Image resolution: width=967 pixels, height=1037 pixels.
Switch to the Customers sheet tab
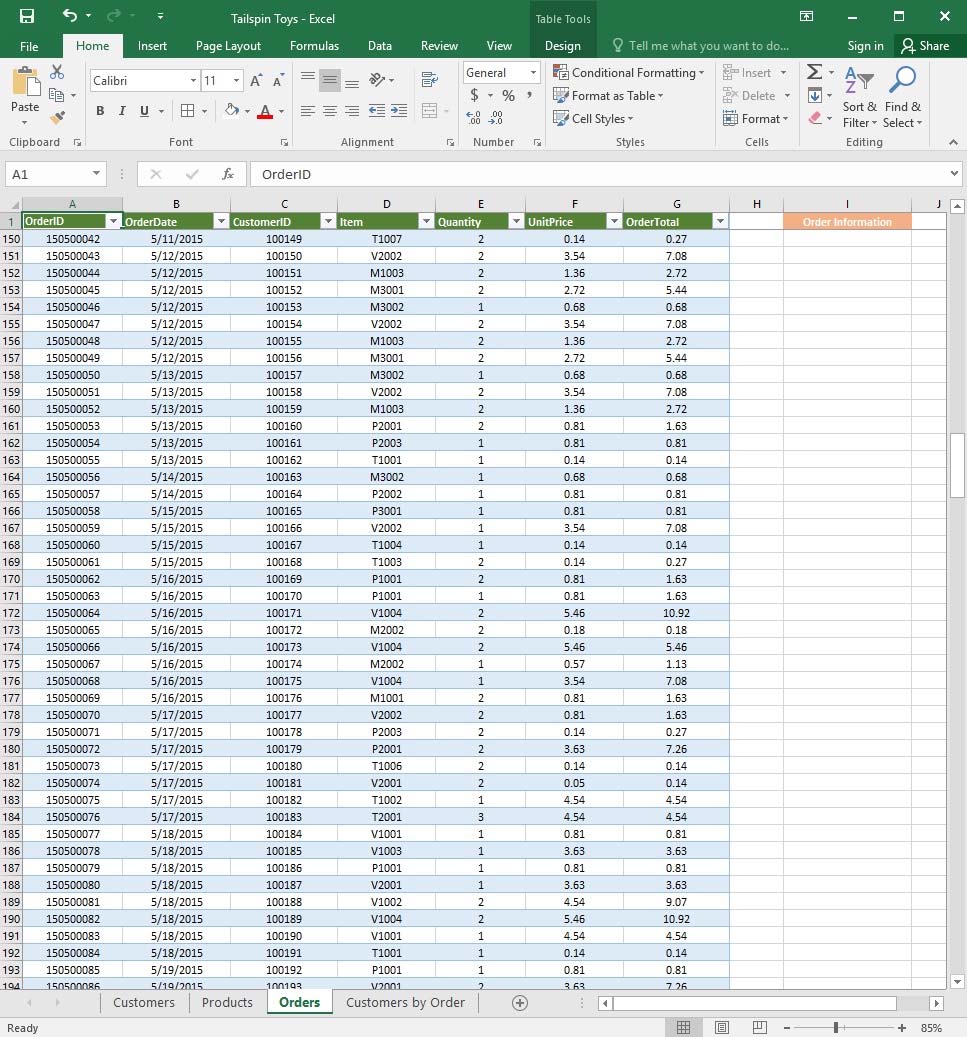144,1003
